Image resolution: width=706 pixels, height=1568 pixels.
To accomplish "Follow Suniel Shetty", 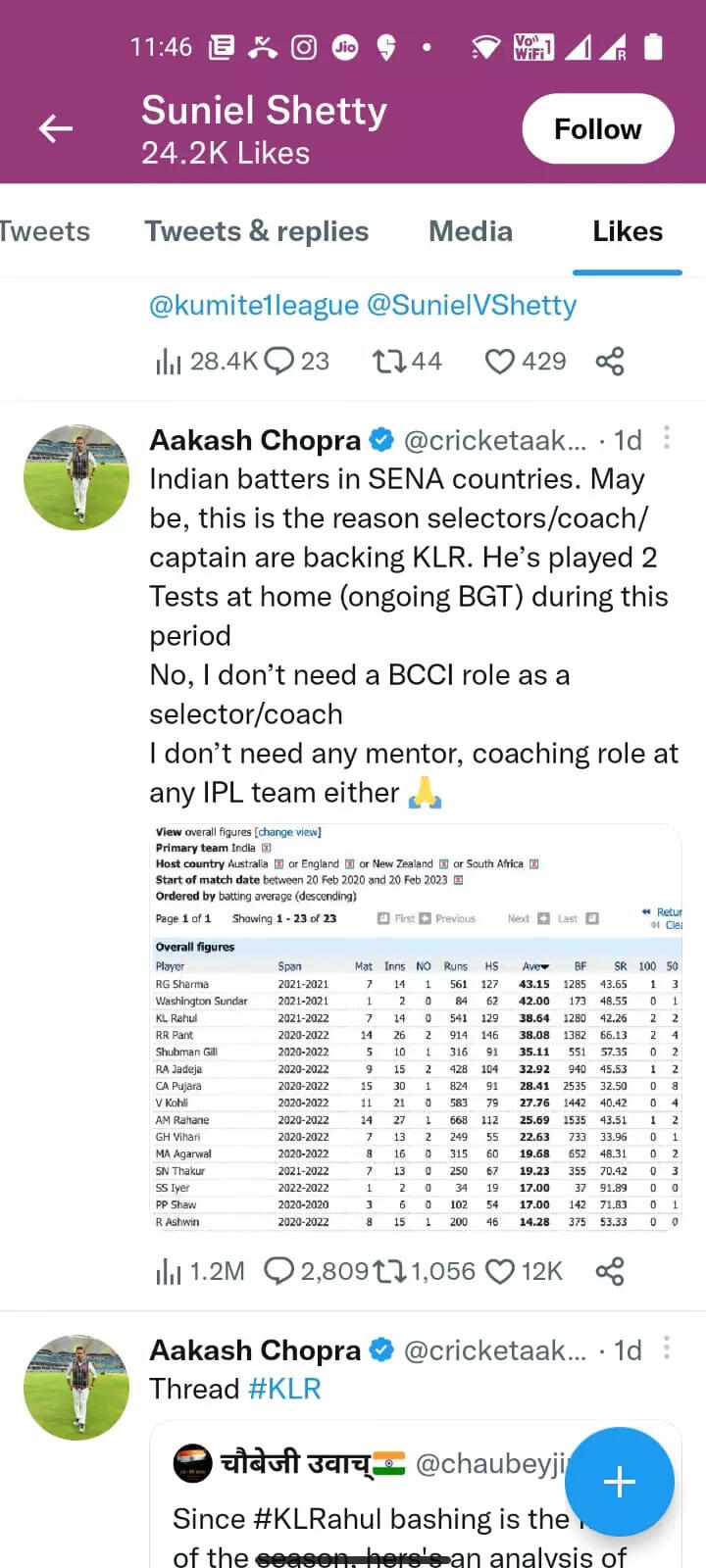I will 597,127.
